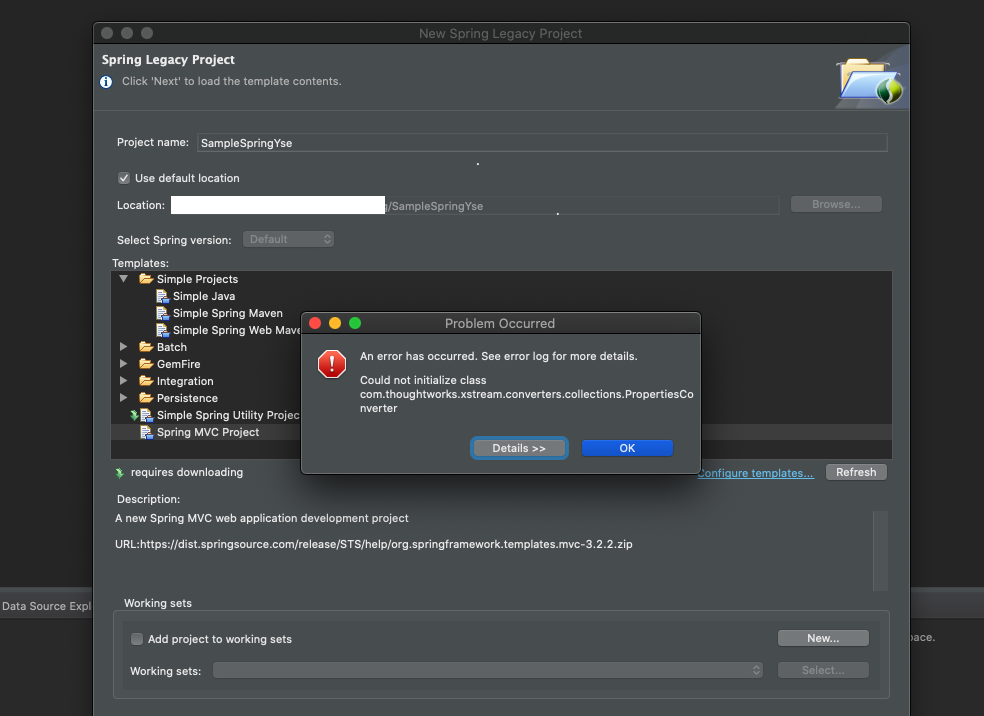
Task: Select Spring MVC Project template
Action: 501,432
